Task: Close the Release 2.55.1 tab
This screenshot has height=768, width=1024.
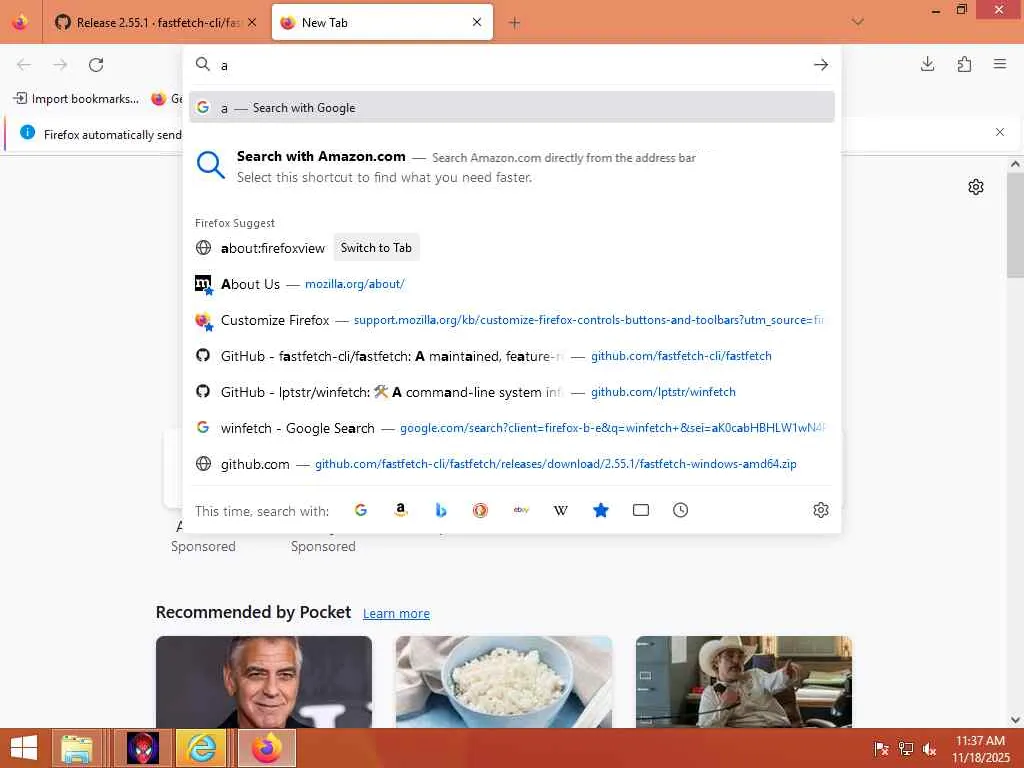Action: pos(252,23)
